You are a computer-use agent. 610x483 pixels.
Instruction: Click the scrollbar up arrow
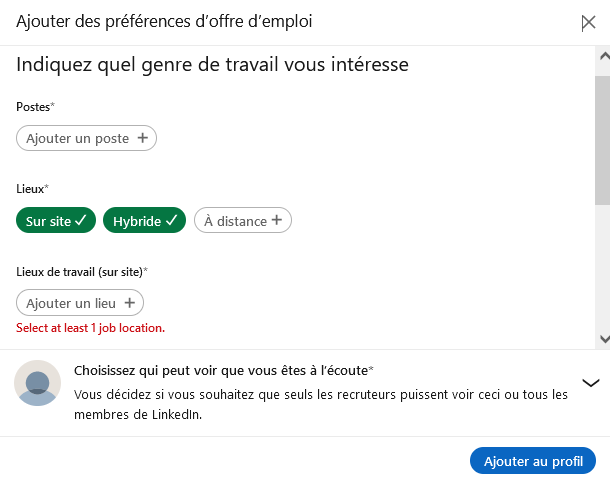602,58
